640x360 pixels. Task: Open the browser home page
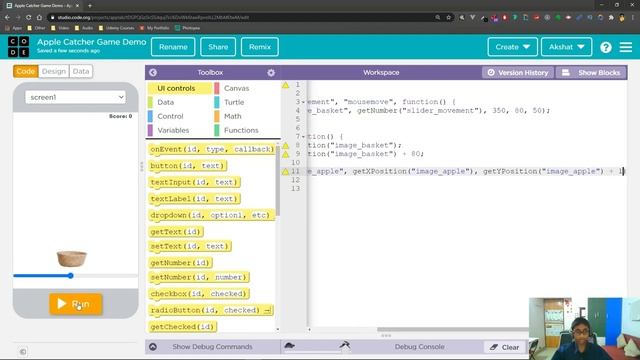39,18
